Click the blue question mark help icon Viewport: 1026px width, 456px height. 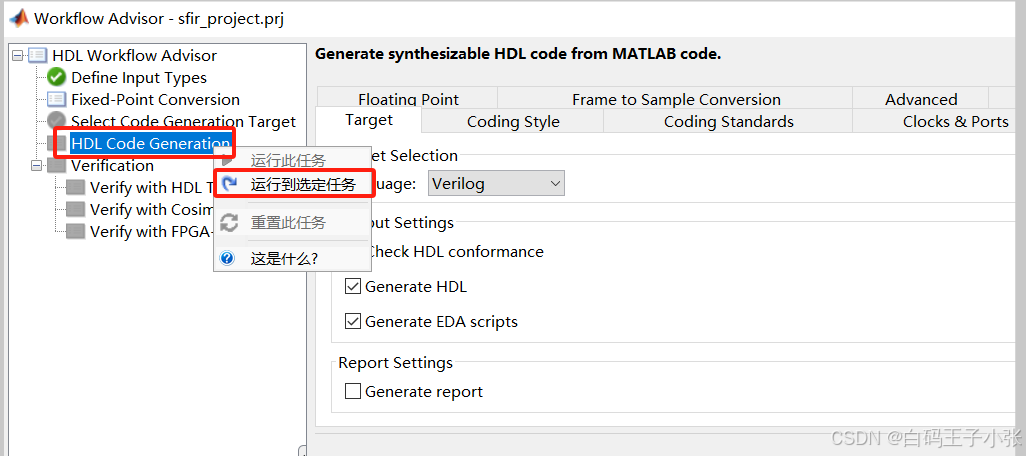pyautogui.click(x=228, y=258)
